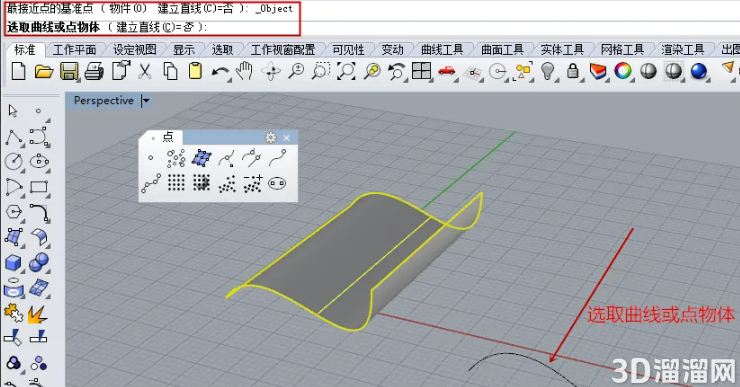Select the Polygon tool in sidebar
Image resolution: width=740 pixels, height=387 pixels.
[14, 212]
